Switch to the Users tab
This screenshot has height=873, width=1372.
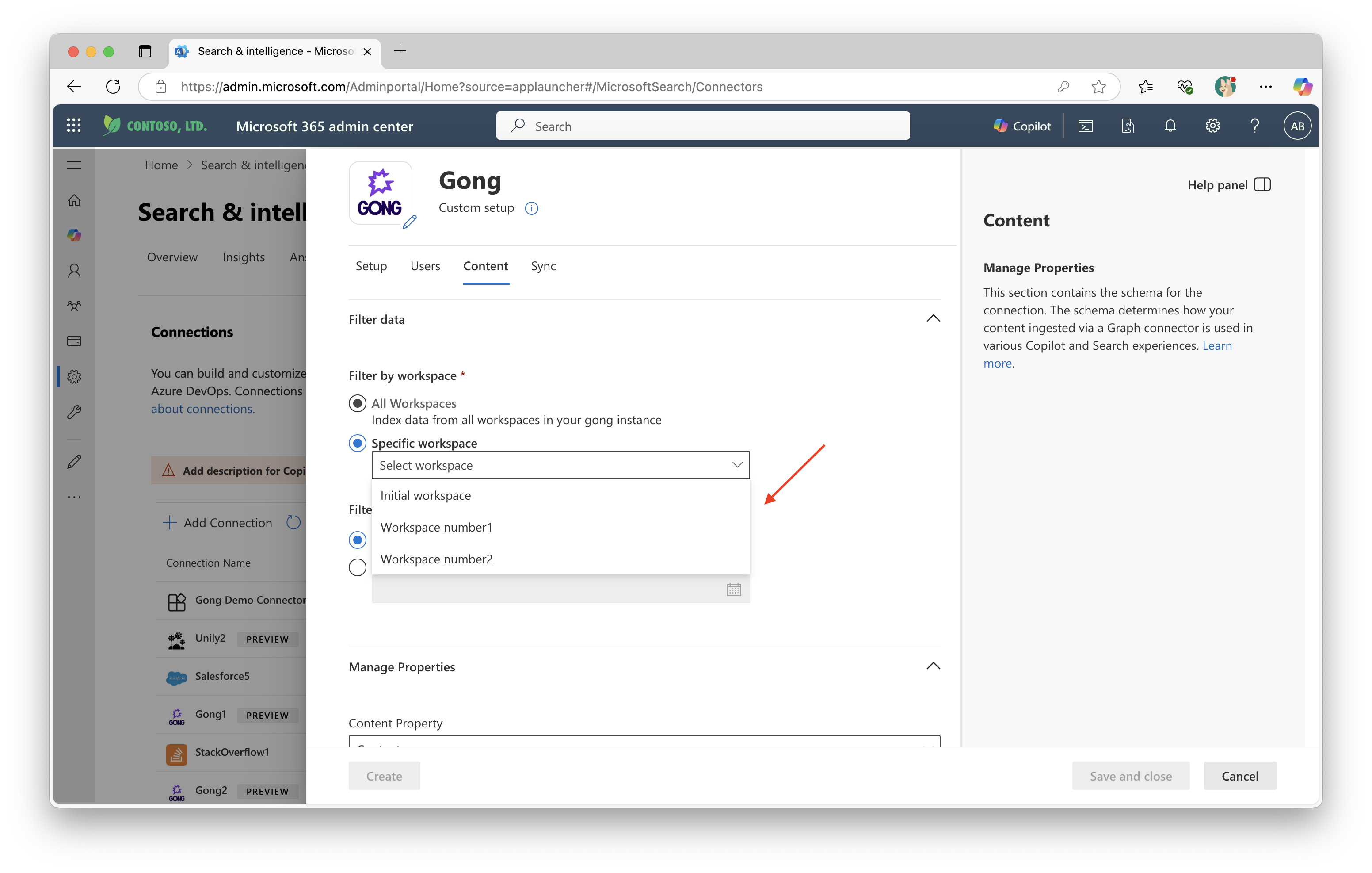[425, 266]
